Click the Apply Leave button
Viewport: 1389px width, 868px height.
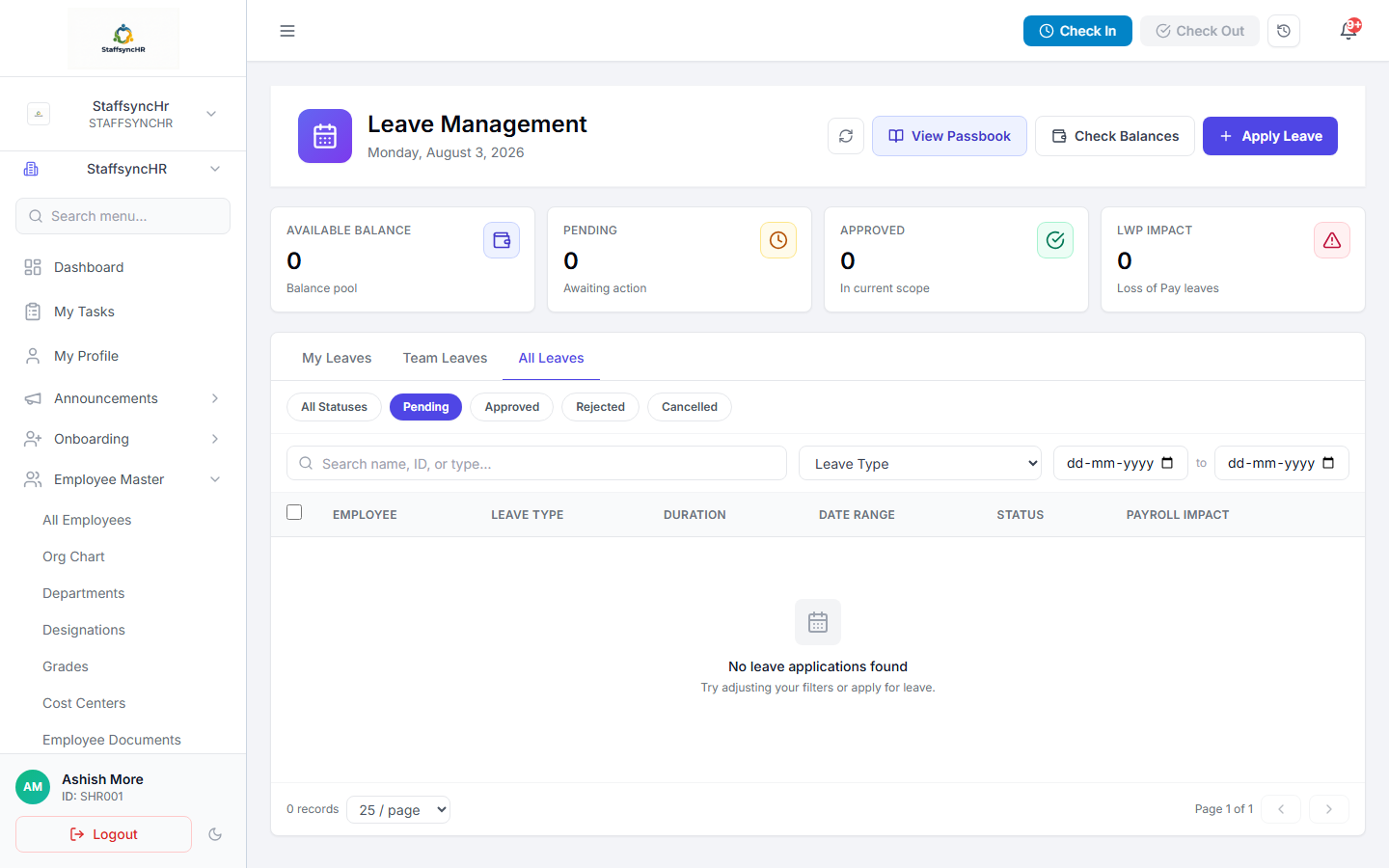pyautogui.click(x=1270, y=136)
